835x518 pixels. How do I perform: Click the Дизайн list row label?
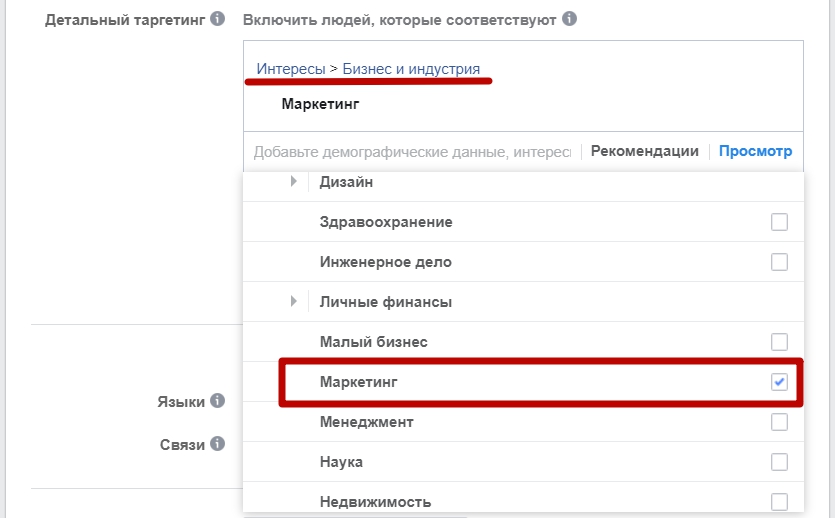tap(346, 182)
